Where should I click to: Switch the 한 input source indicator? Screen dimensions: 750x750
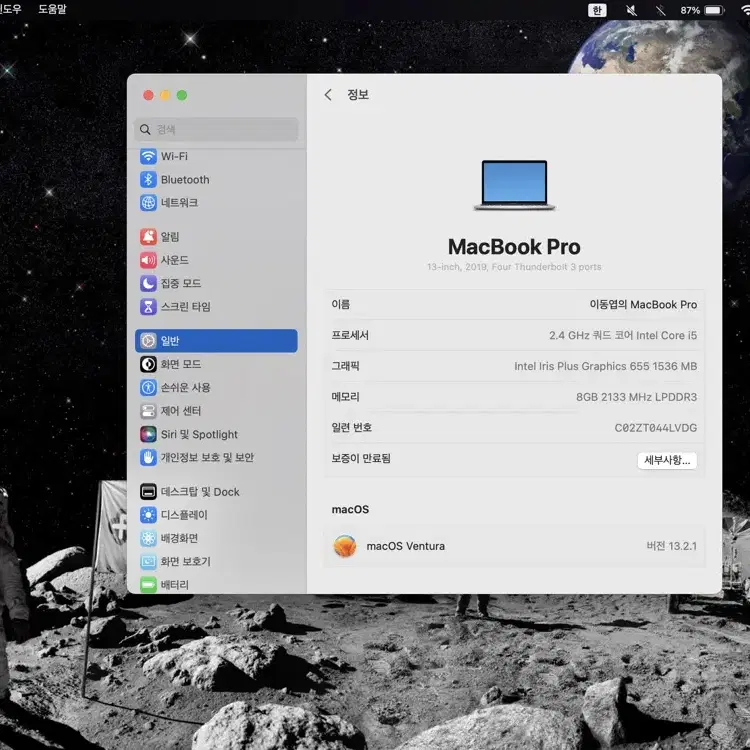(x=597, y=10)
